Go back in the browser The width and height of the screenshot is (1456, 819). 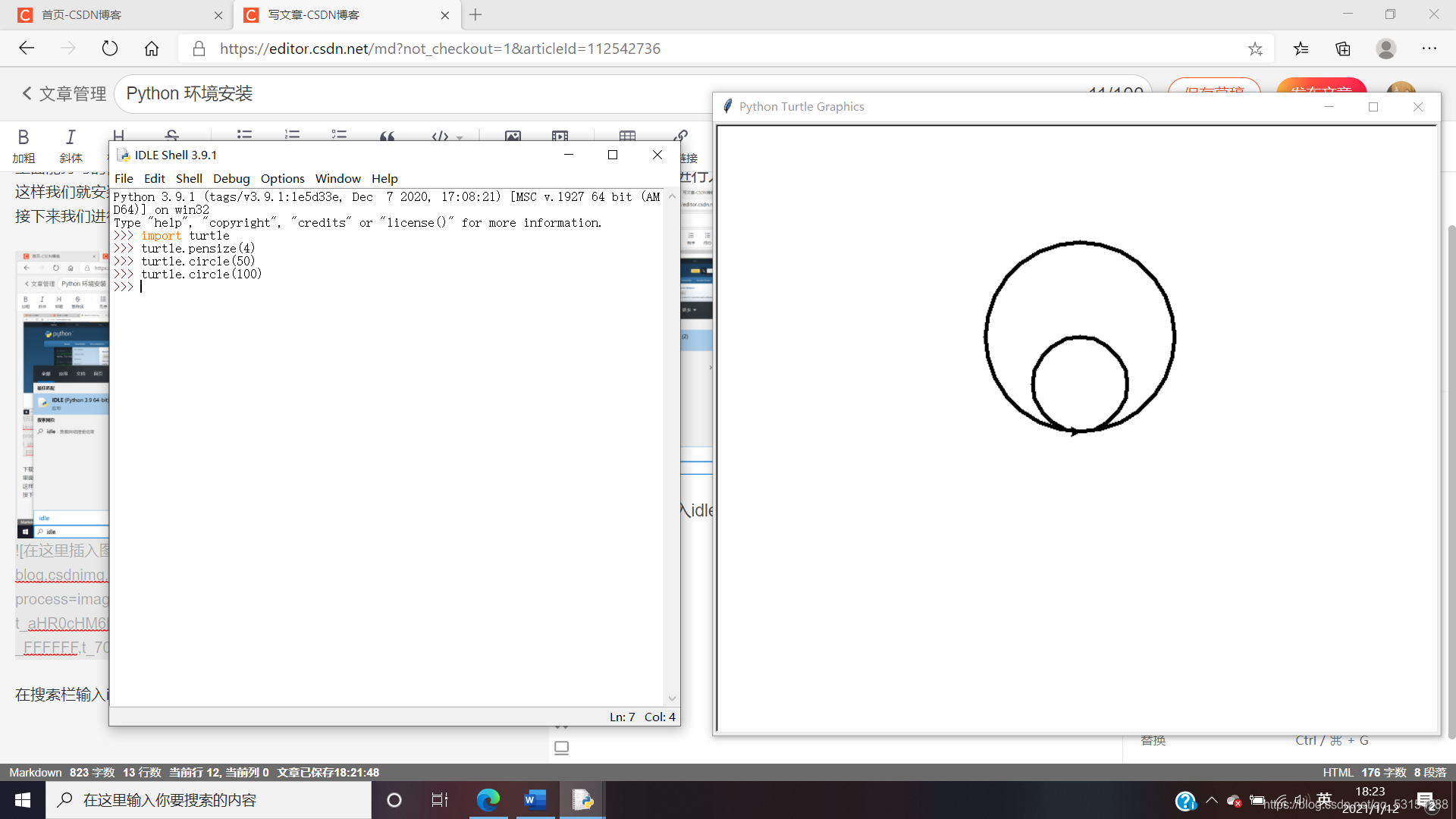pyautogui.click(x=27, y=49)
